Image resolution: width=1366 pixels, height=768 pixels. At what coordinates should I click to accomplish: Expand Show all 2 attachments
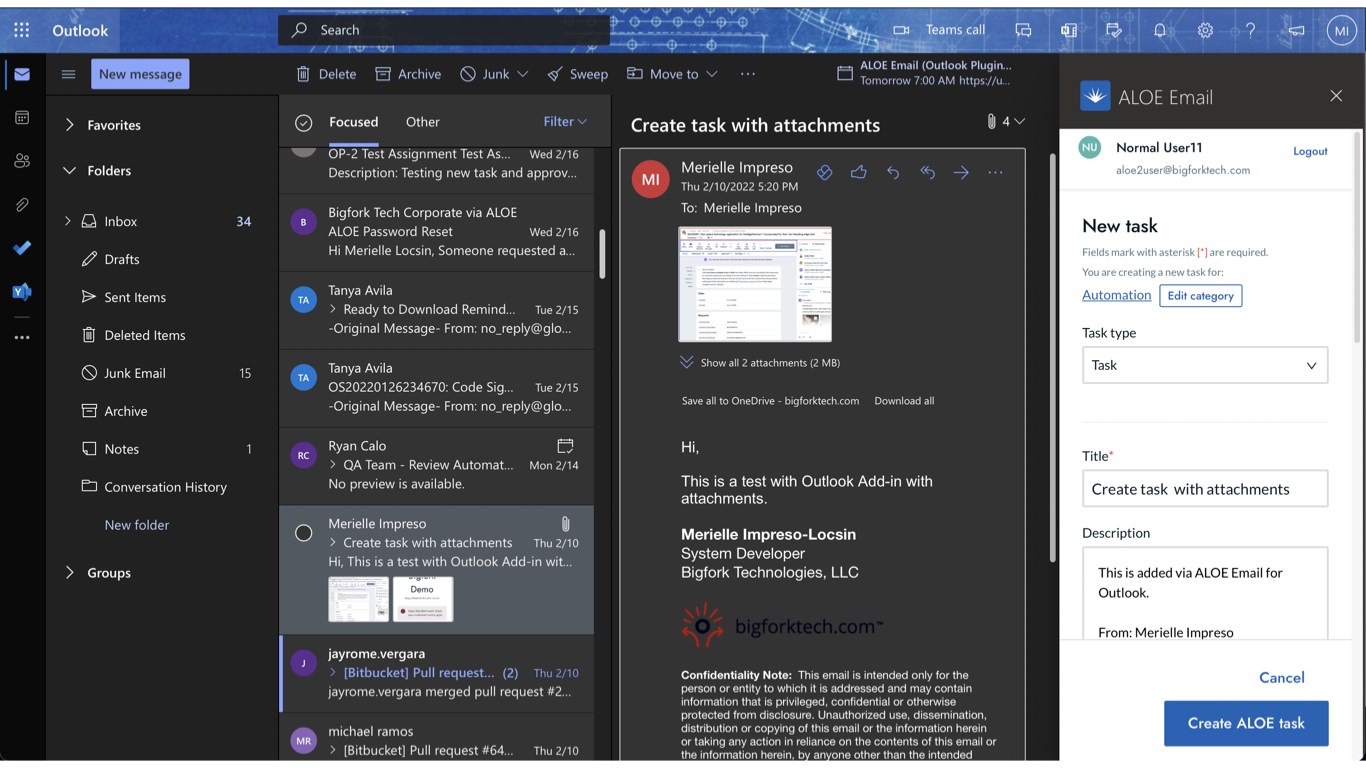click(x=759, y=362)
